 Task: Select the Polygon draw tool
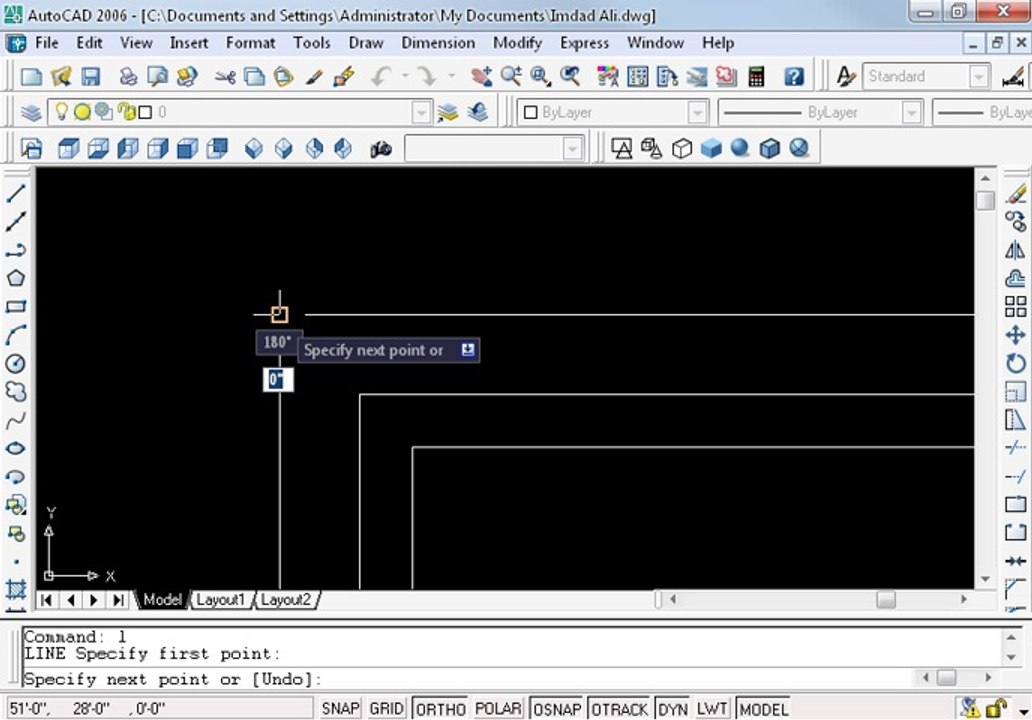pyautogui.click(x=16, y=278)
